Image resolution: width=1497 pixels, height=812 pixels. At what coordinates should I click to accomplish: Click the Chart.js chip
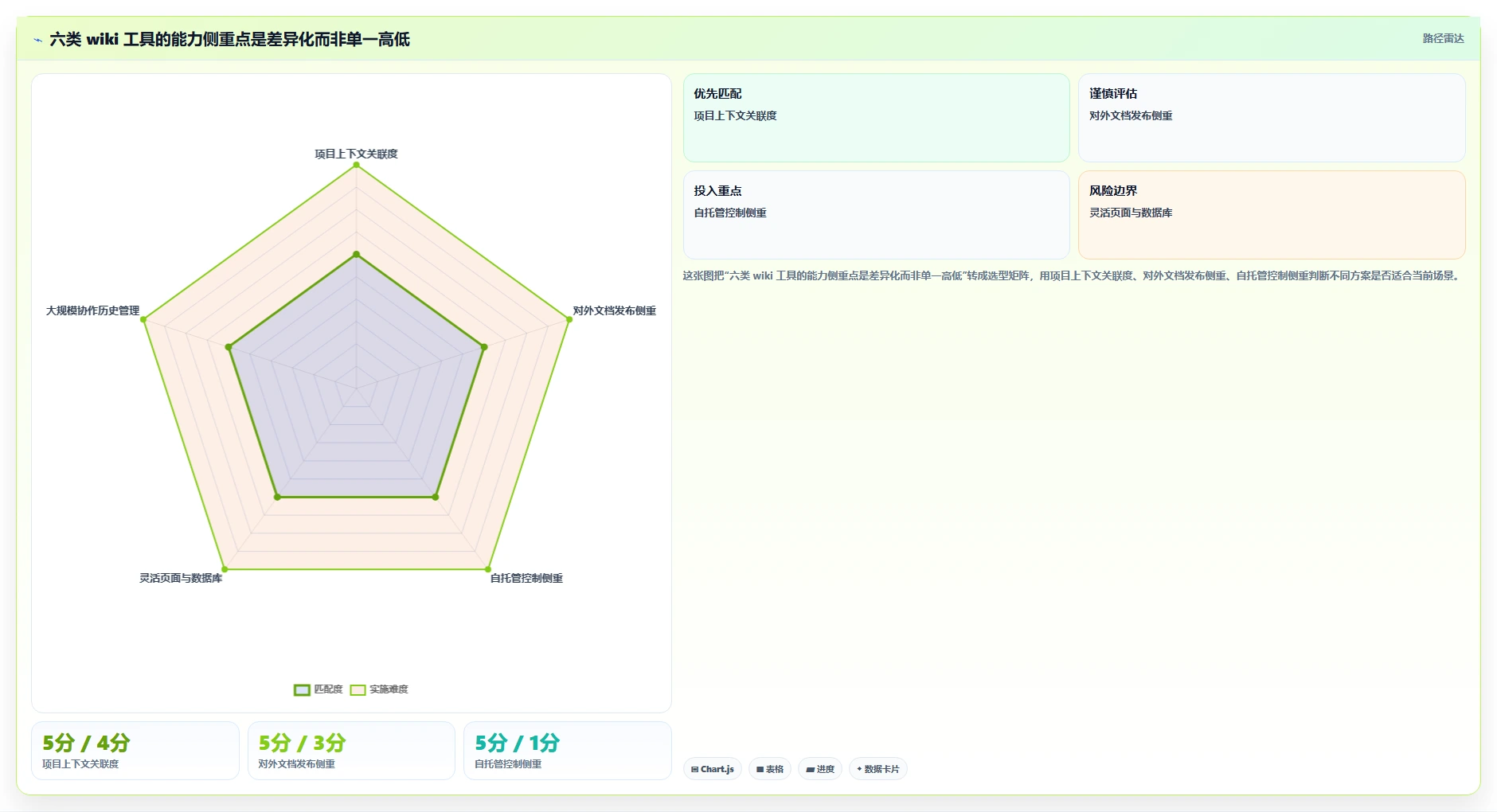tap(713, 769)
